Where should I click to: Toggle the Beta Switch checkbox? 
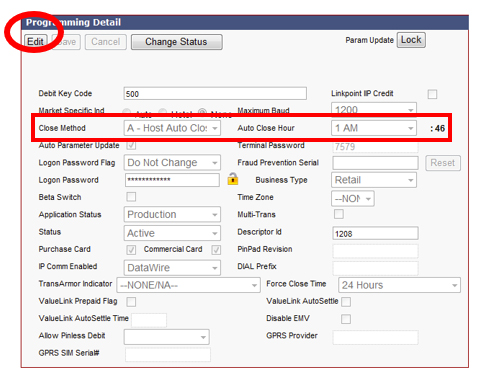pyautogui.click(x=131, y=197)
